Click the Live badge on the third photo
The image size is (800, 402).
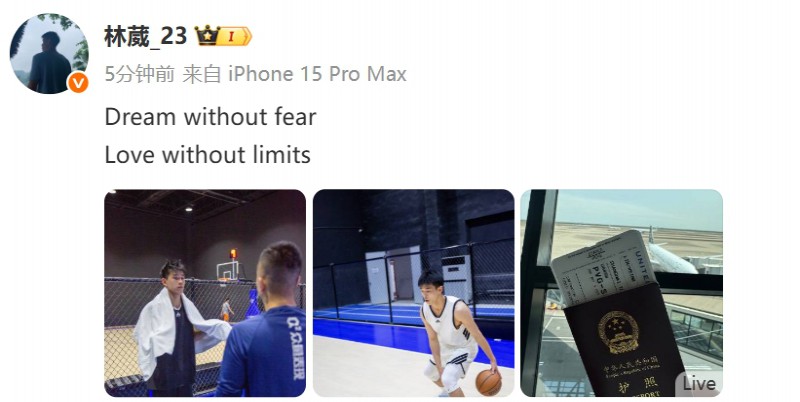tap(699, 384)
